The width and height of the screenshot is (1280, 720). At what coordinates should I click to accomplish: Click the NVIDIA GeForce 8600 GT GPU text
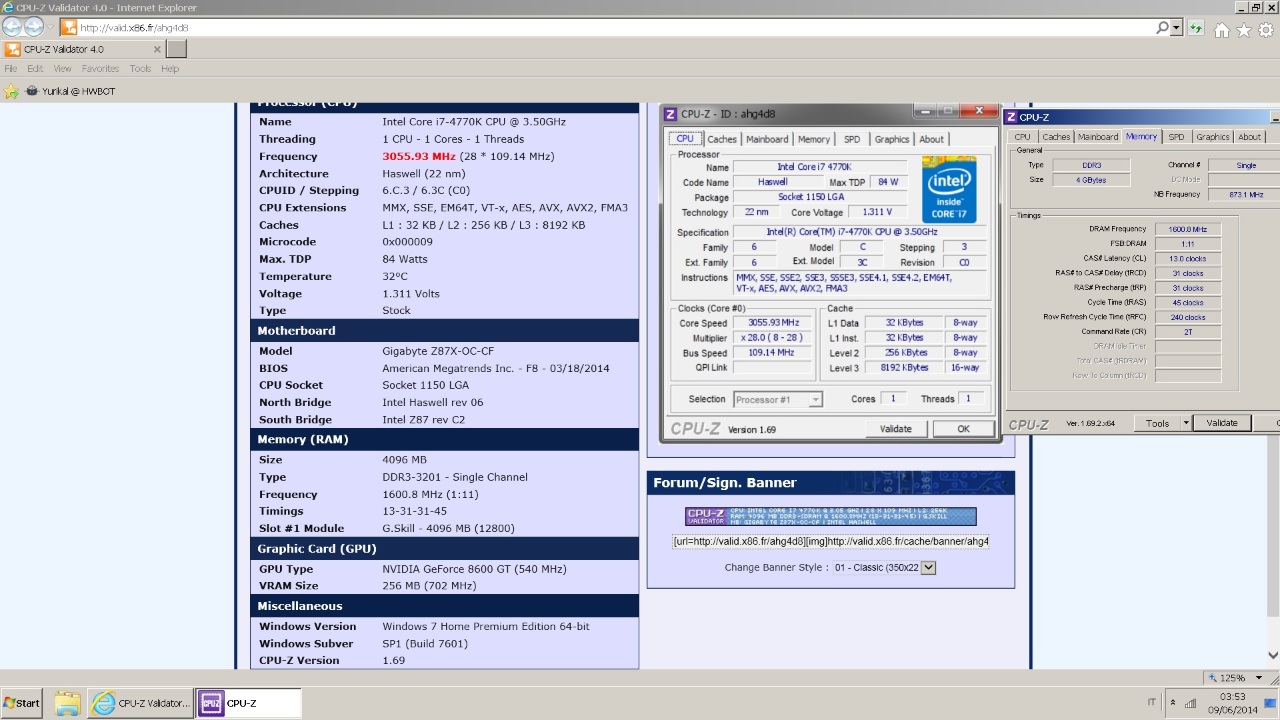coord(474,569)
